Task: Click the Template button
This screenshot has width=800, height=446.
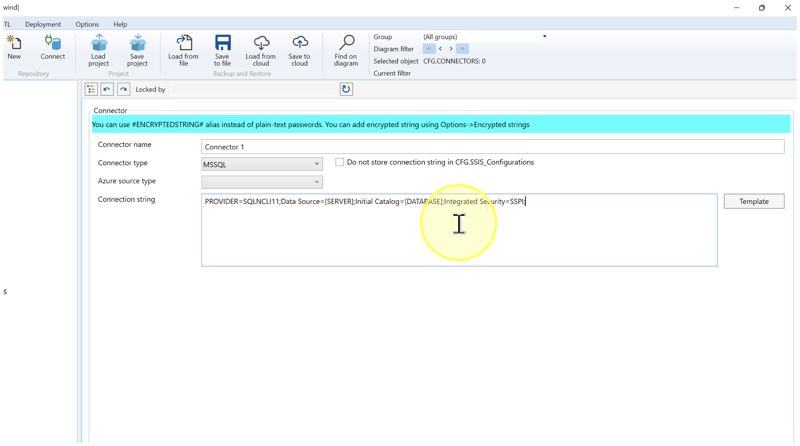Action: 754,202
